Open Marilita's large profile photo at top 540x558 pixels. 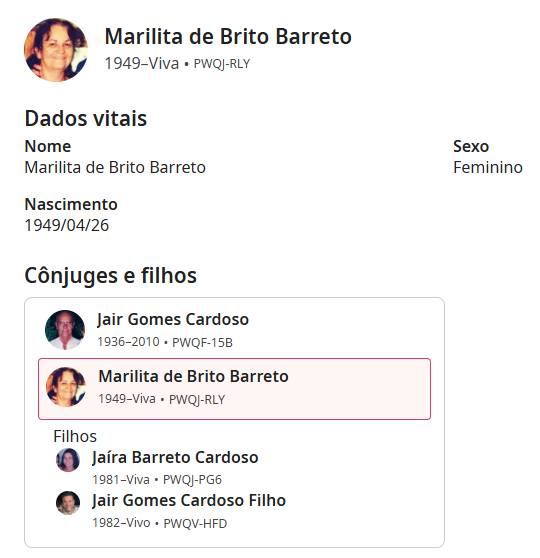point(56,50)
